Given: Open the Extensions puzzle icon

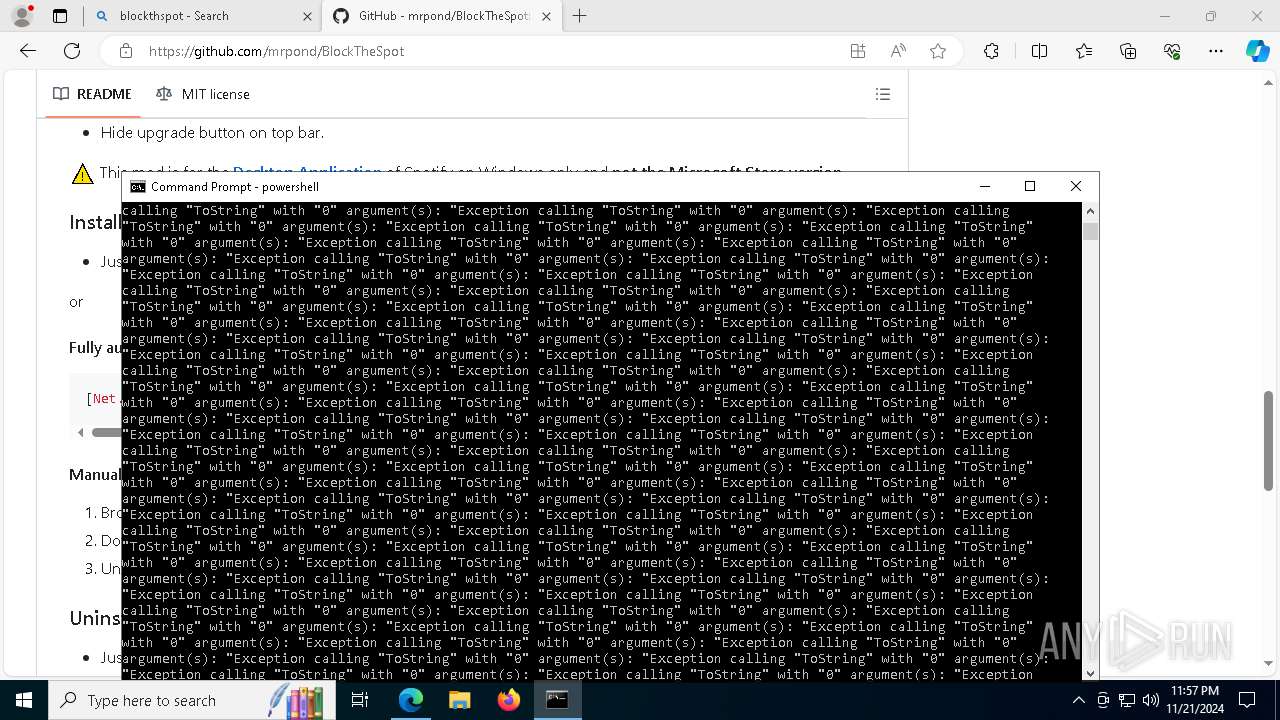Looking at the screenshot, I should [x=991, y=51].
